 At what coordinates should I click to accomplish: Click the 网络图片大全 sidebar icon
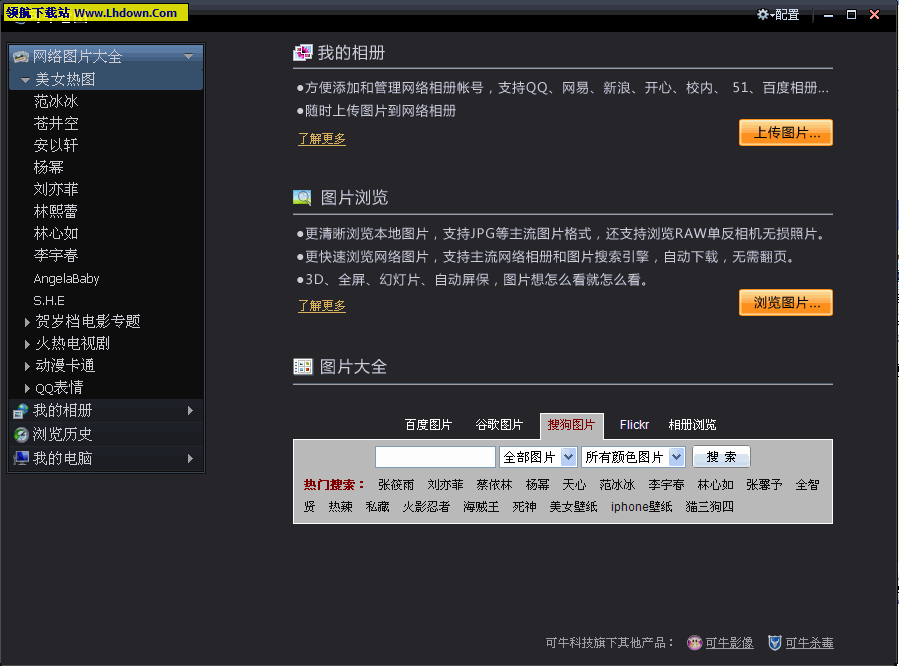pyautogui.click(x=21, y=56)
